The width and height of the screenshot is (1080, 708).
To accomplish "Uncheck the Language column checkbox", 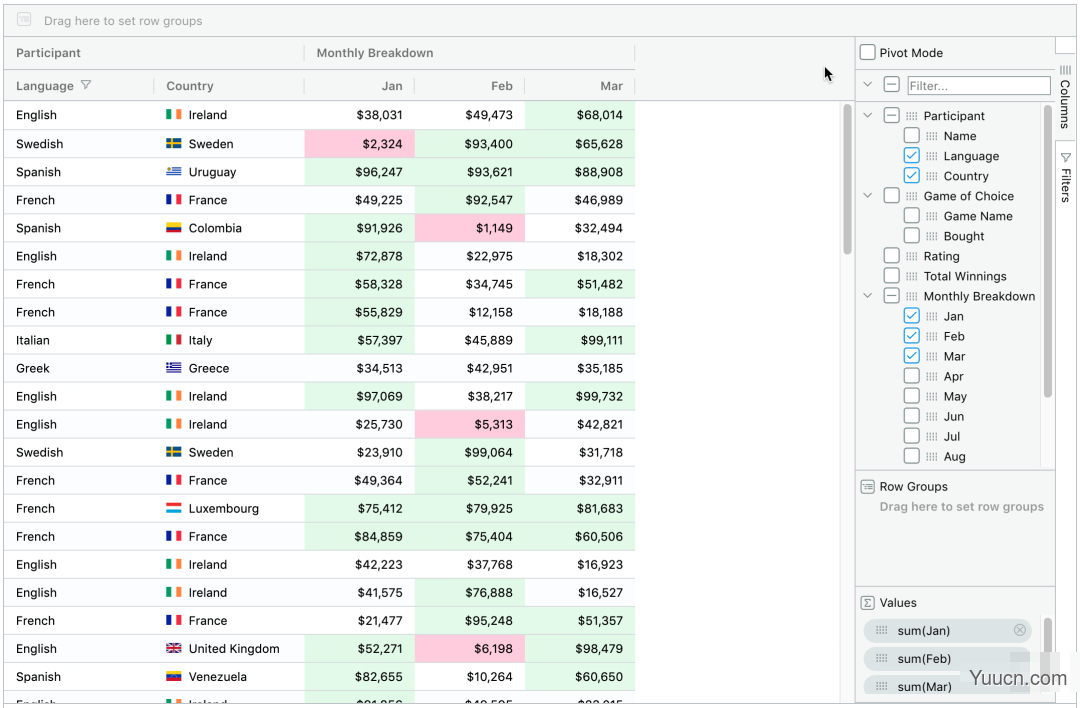I will click(911, 156).
